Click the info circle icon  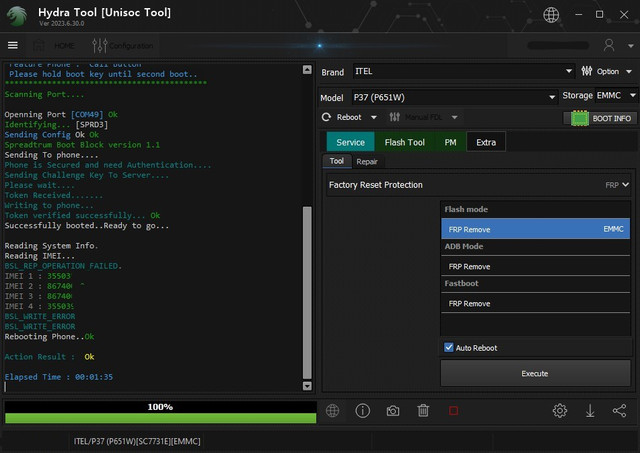pos(362,411)
